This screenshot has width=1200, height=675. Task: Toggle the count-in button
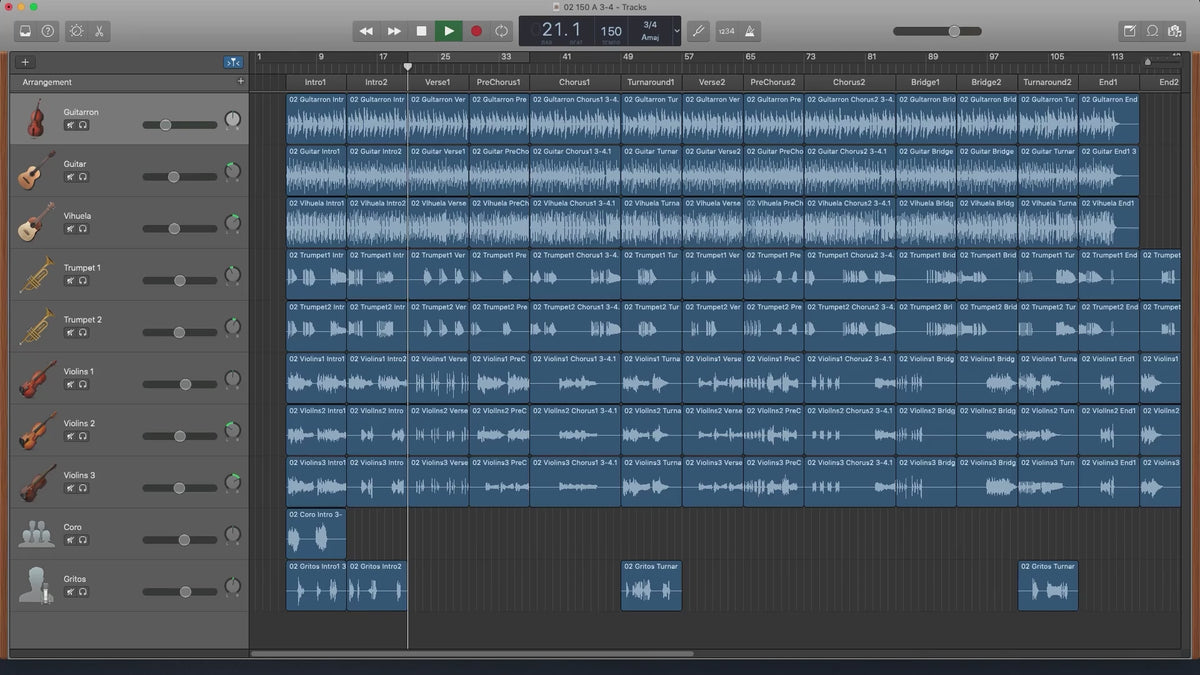coord(726,31)
